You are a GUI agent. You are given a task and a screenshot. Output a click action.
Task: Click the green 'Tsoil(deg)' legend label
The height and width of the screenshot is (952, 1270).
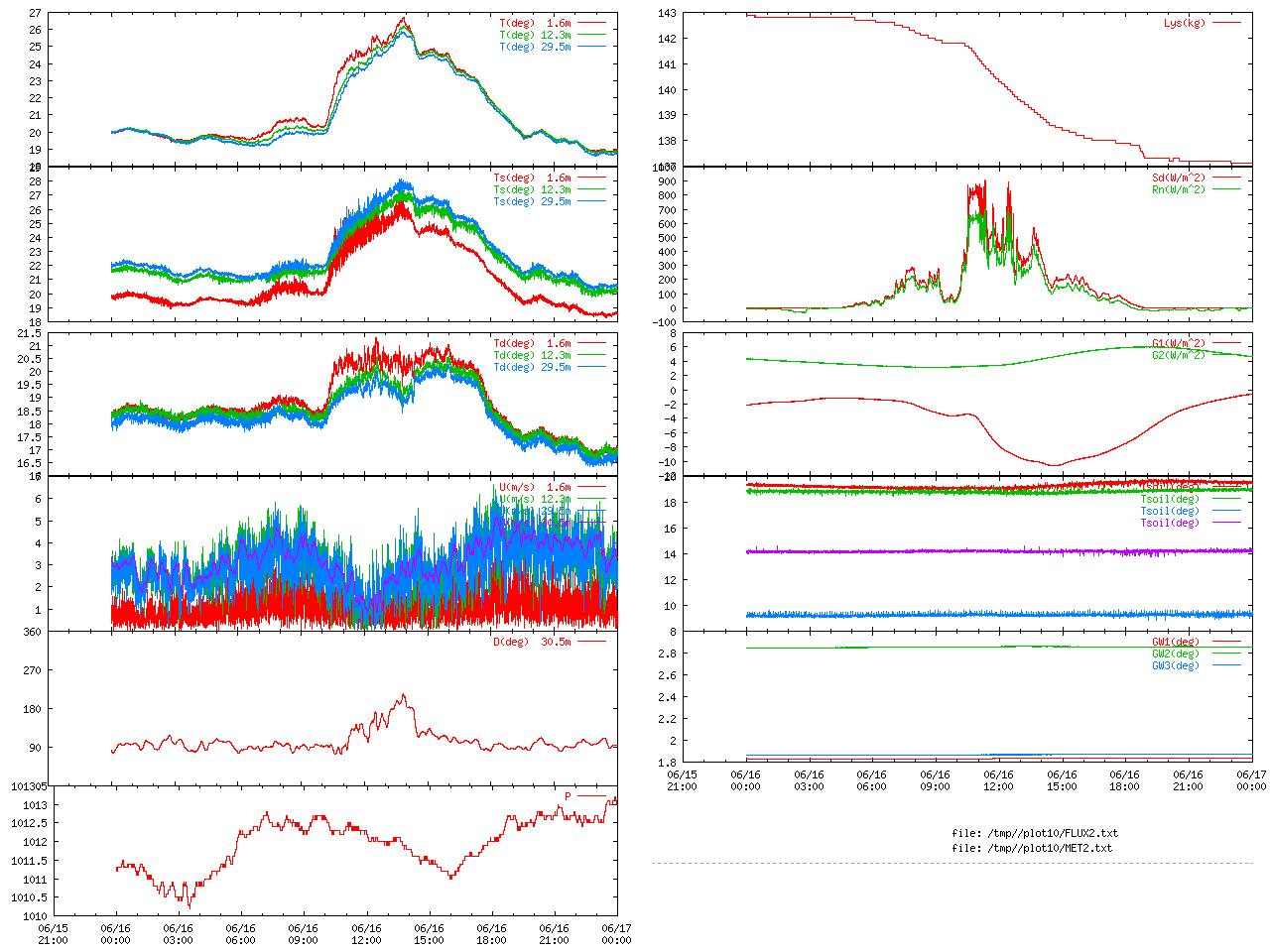(1170, 500)
